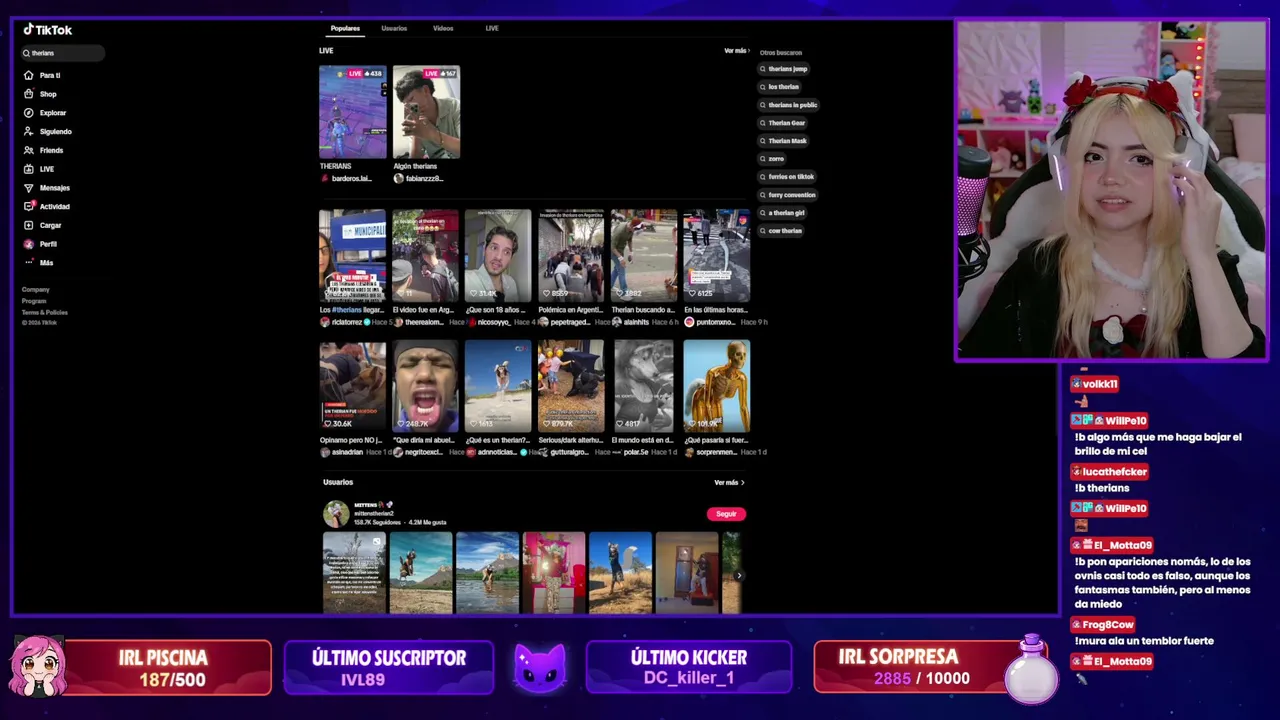Open Terms & Policies footer link
Viewport: 1280px width, 720px height.
(45, 313)
